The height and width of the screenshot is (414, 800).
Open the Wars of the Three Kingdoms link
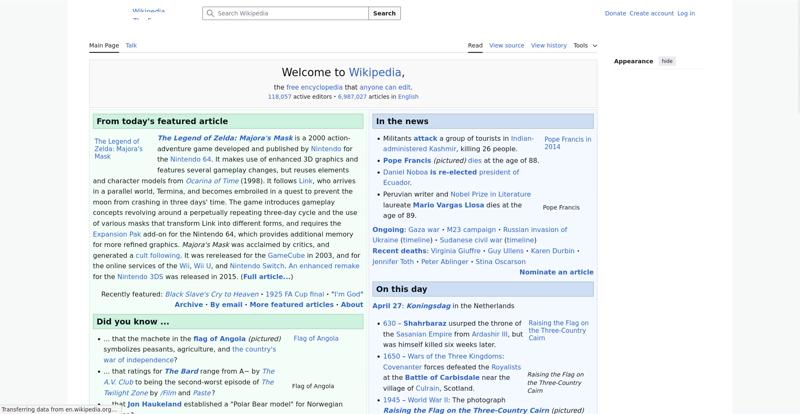455,356
